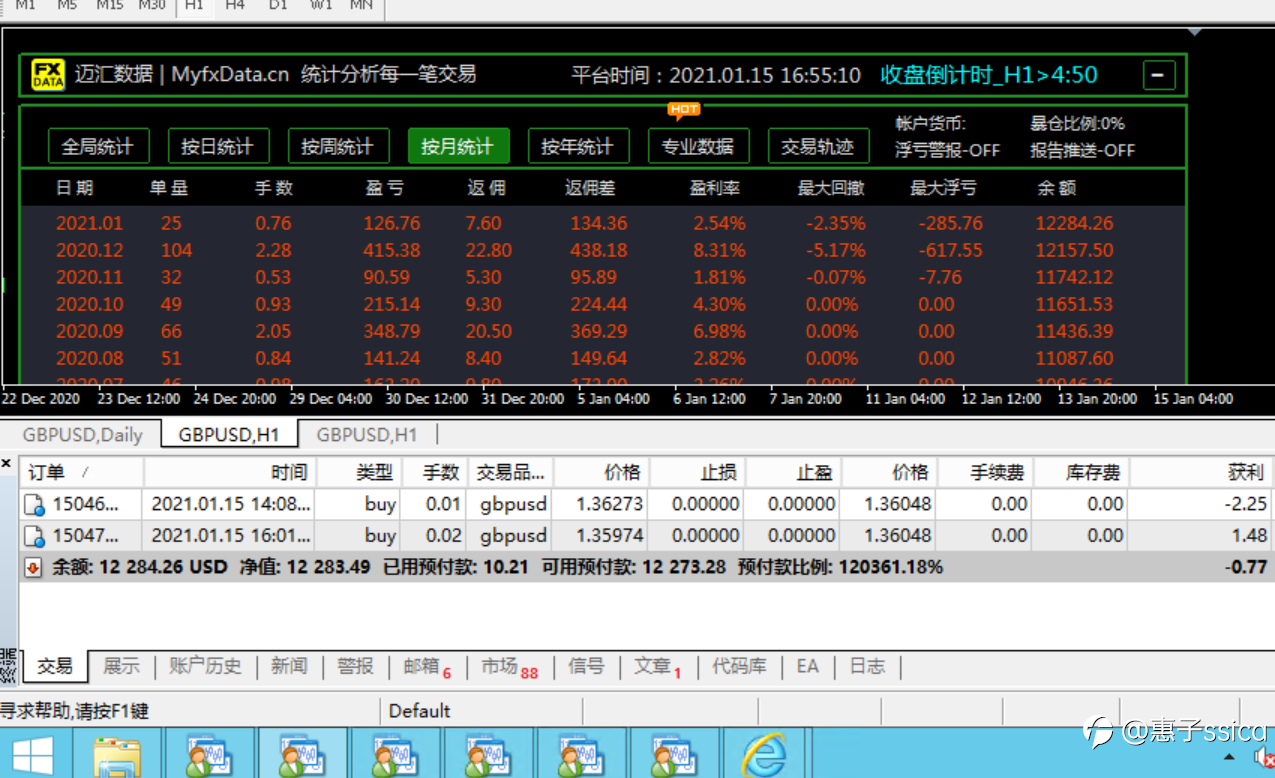1275x778 pixels.
Task: Switch to the 展示 terminal tab
Action: point(121,666)
